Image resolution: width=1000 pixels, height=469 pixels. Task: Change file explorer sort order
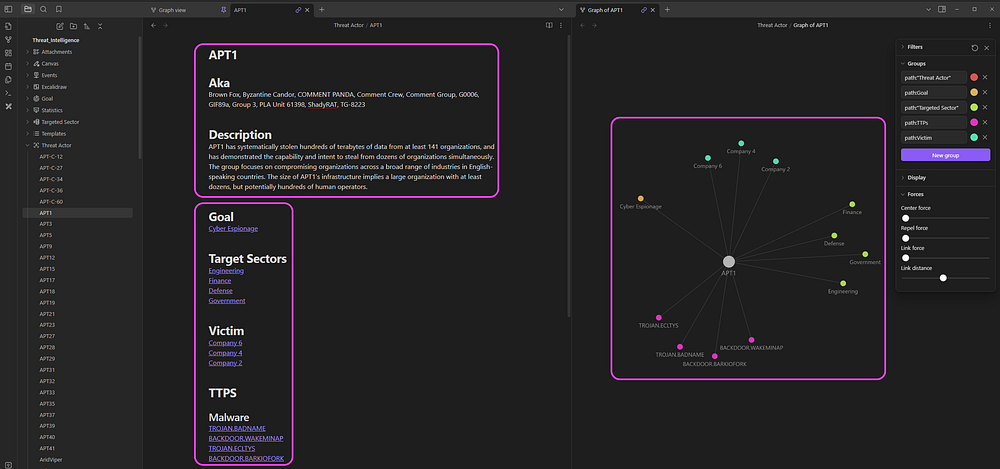coord(87,26)
